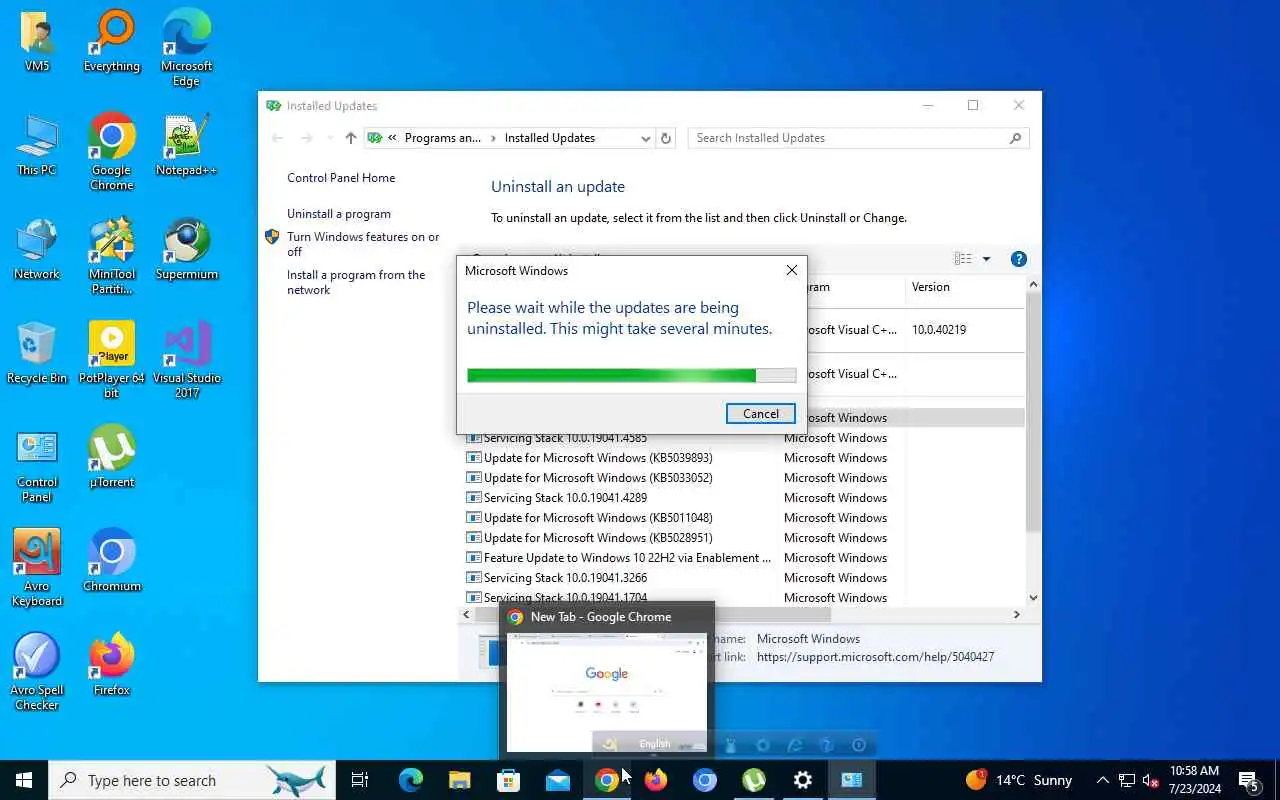1280x800 pixels.
Task: Click the taskbar search box
Action: pyautogui.click(x=192, y=780)
